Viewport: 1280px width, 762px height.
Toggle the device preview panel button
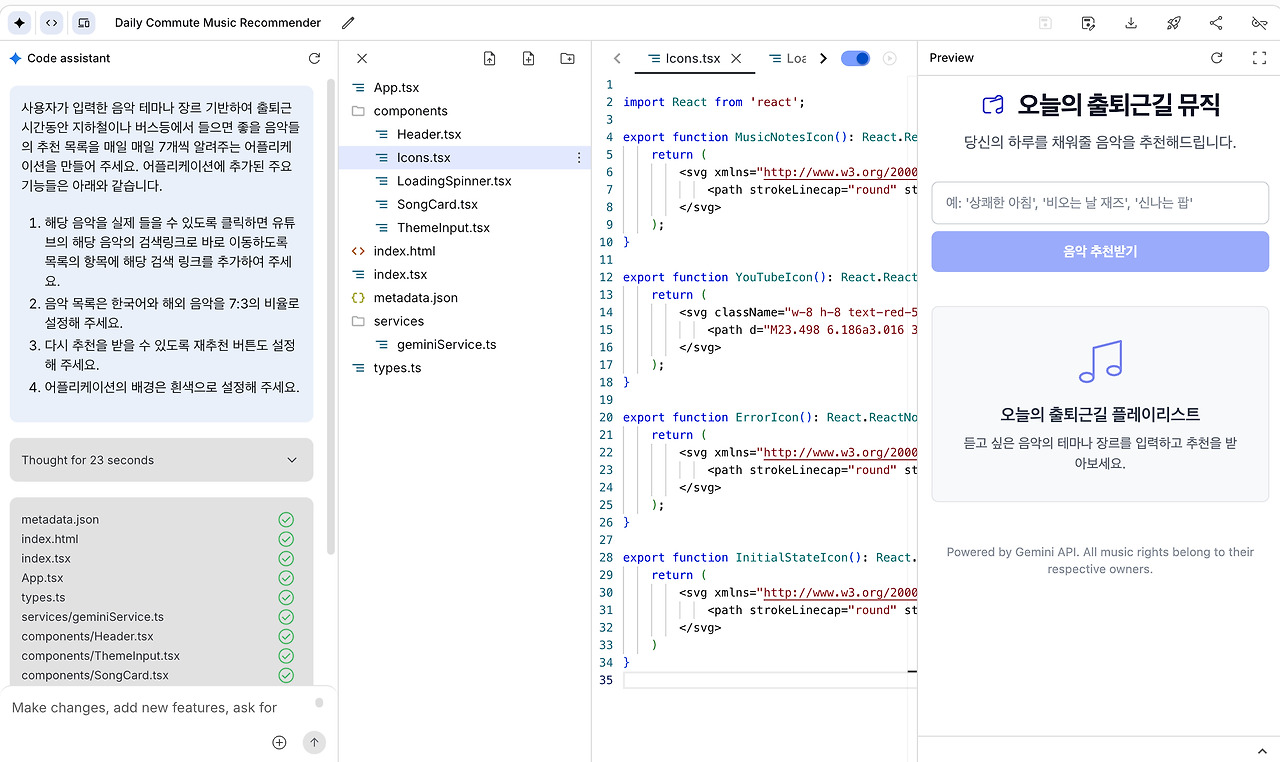coord(83,22)
